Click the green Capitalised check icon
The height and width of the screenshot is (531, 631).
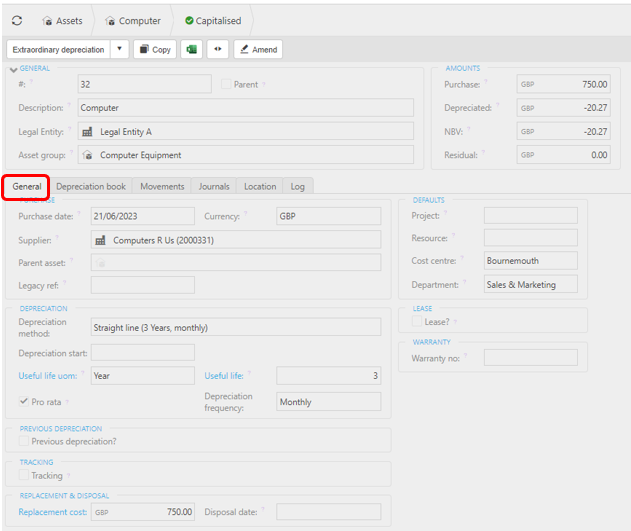tap(189, 21)
